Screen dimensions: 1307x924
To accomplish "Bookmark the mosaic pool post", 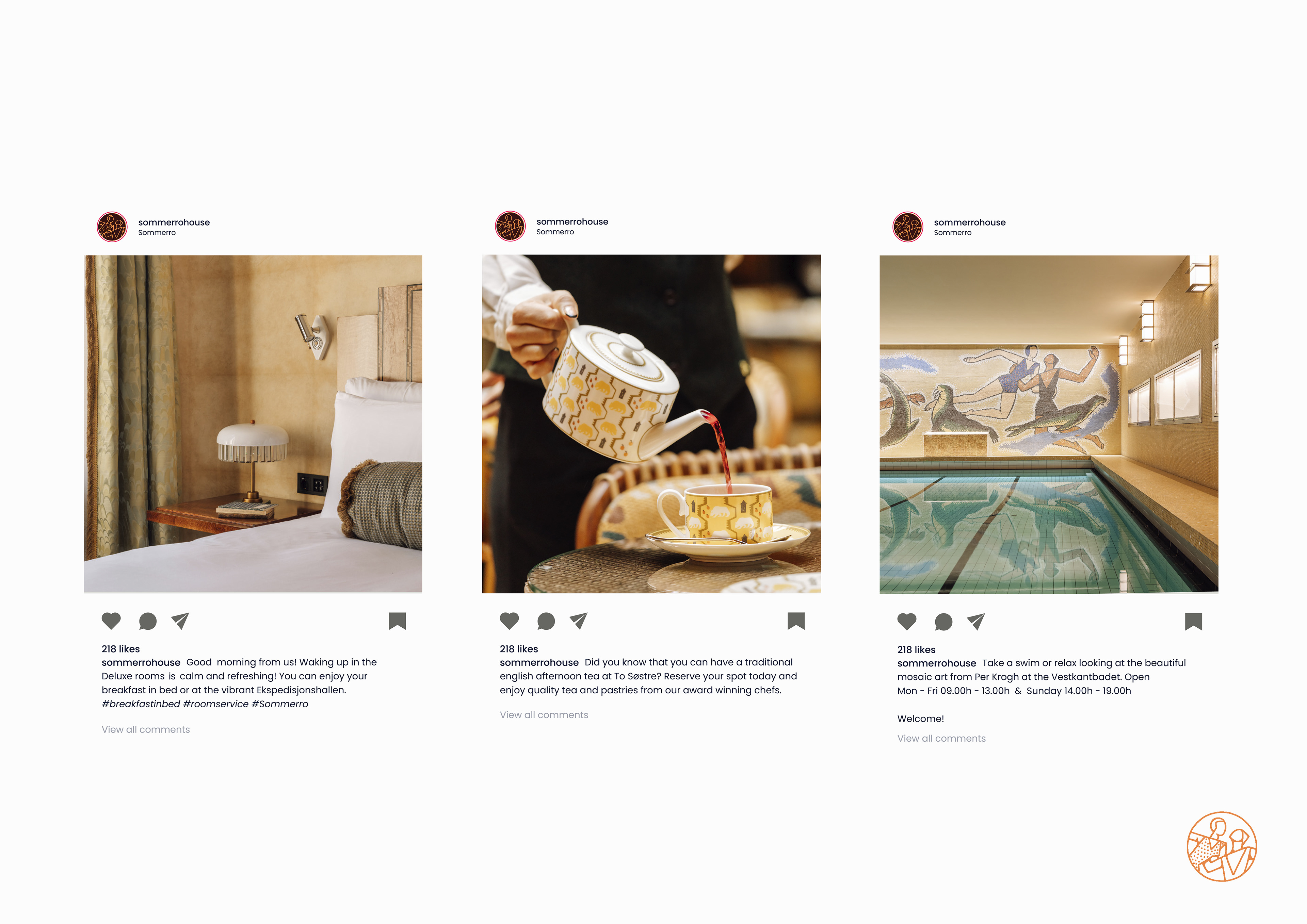I will click(x=1193, y=621).
